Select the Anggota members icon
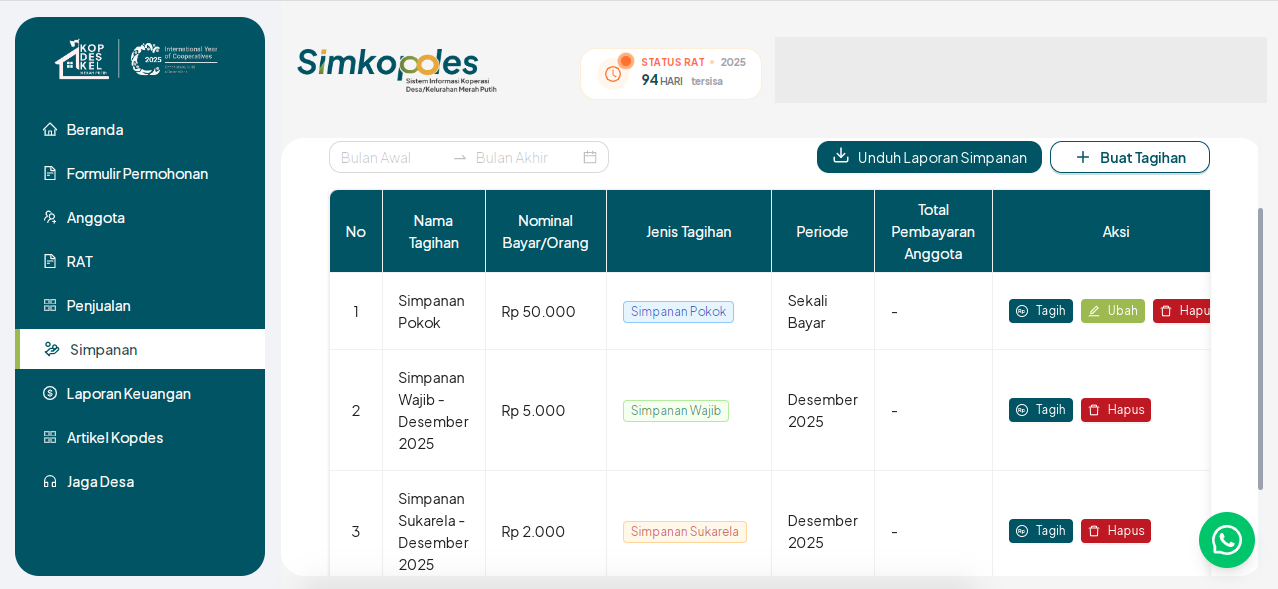The height and width of the screenshot is (589, 1278). (x=48, y=217)
